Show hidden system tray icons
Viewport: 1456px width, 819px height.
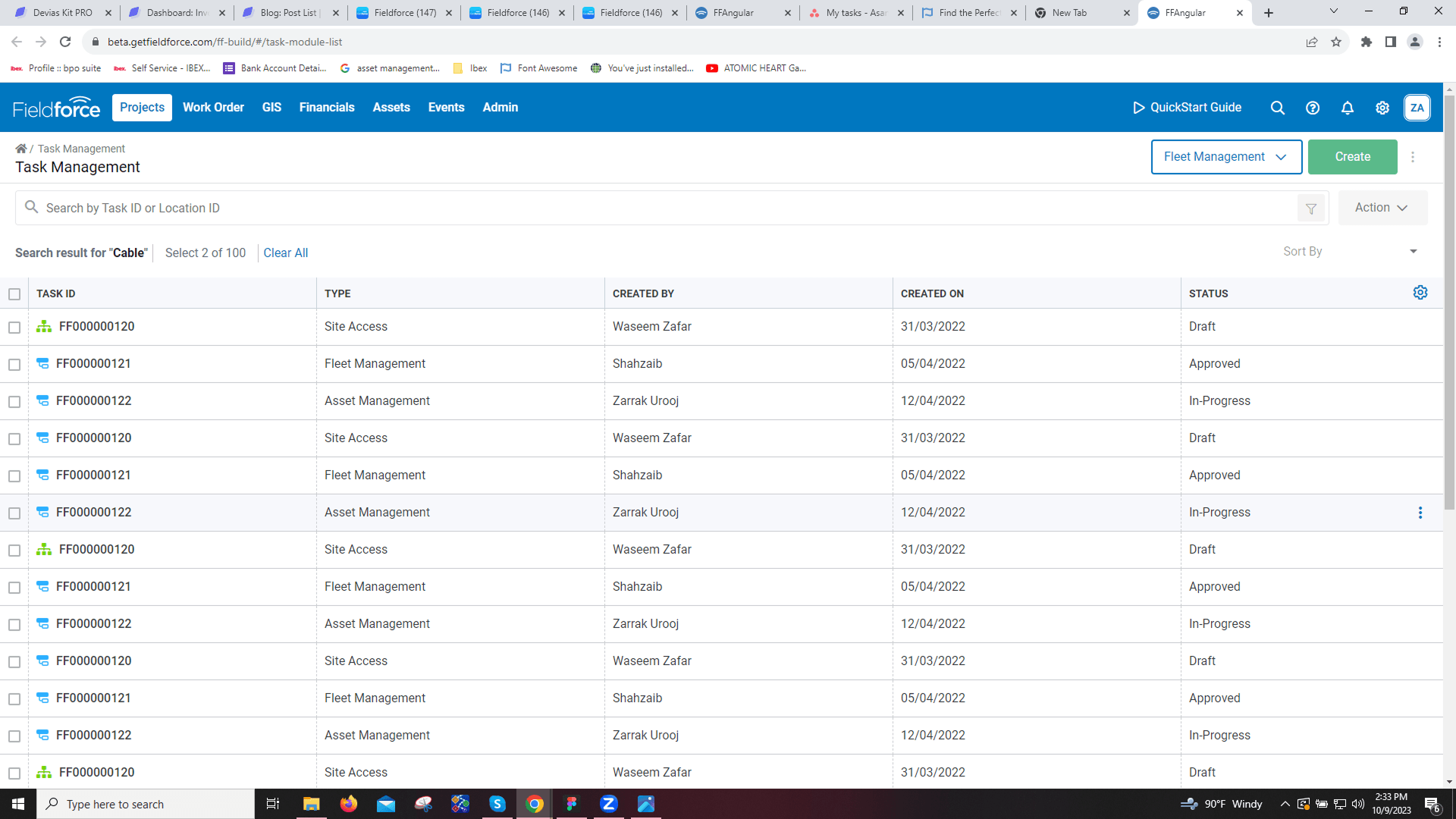coord(1285,804)
